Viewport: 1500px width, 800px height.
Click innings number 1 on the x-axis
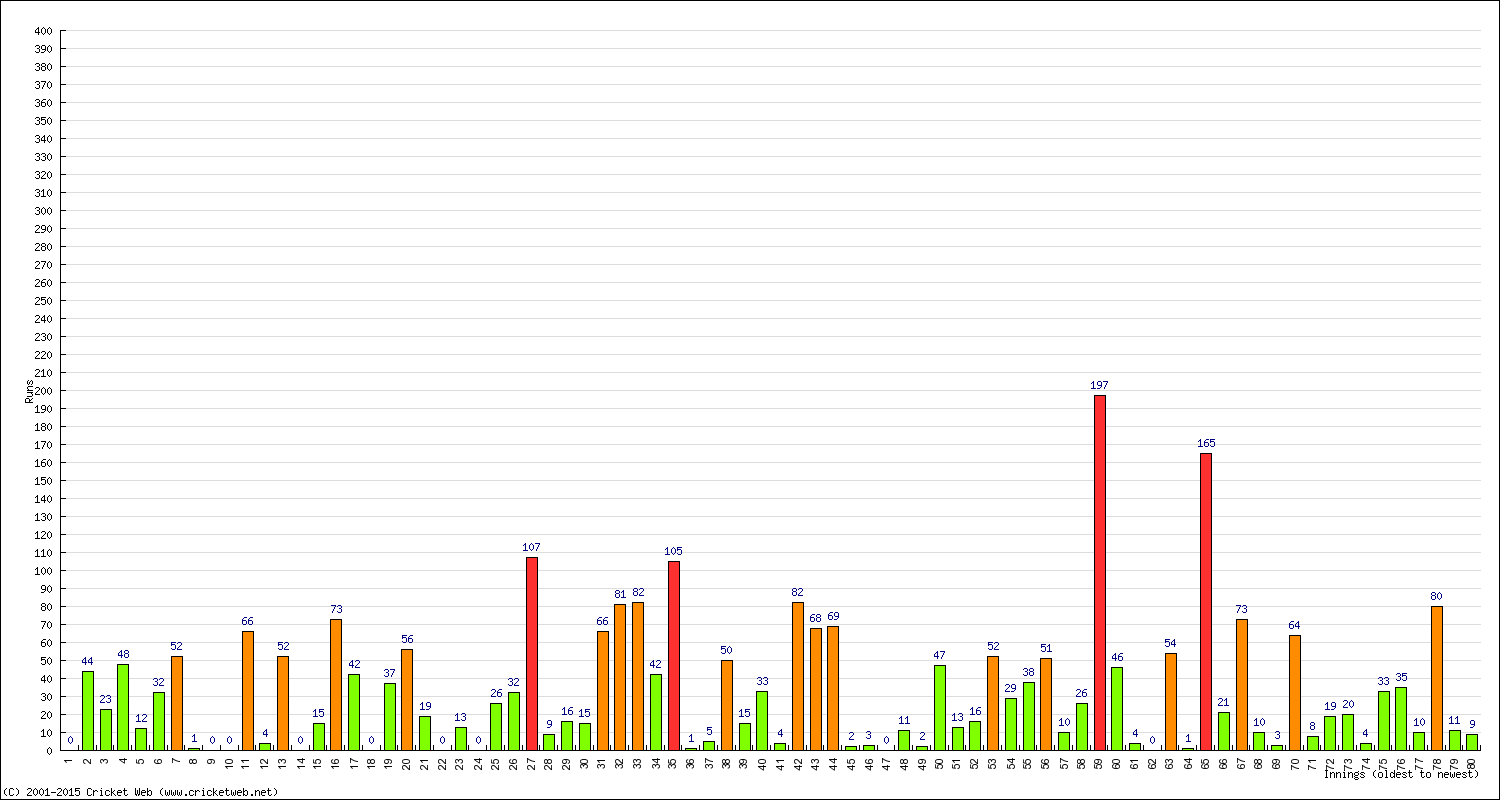(70, 761)
